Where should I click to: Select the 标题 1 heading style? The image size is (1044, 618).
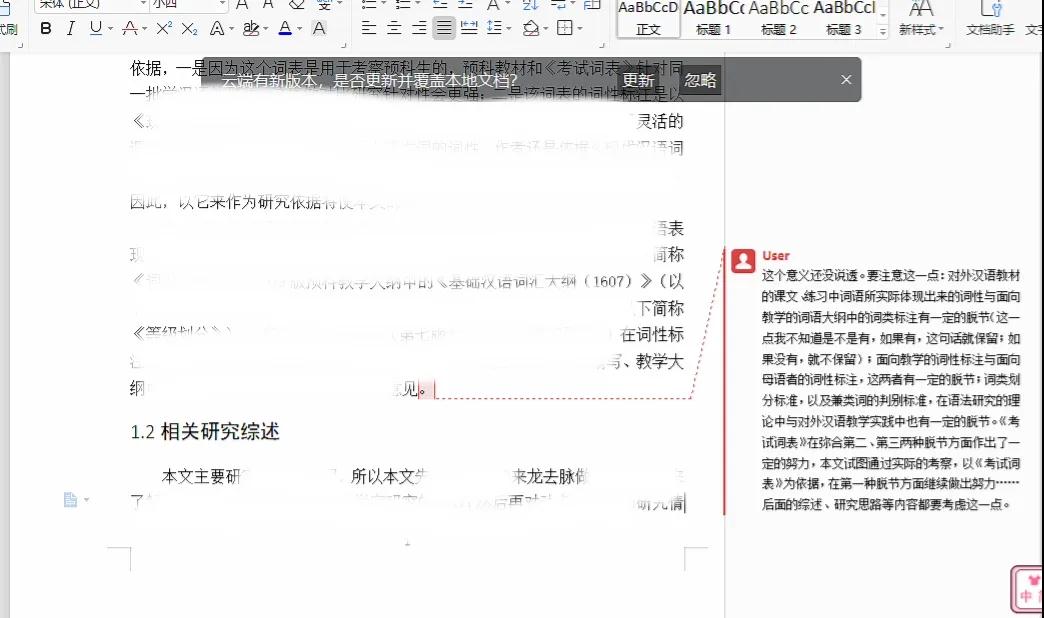(714, 19)
